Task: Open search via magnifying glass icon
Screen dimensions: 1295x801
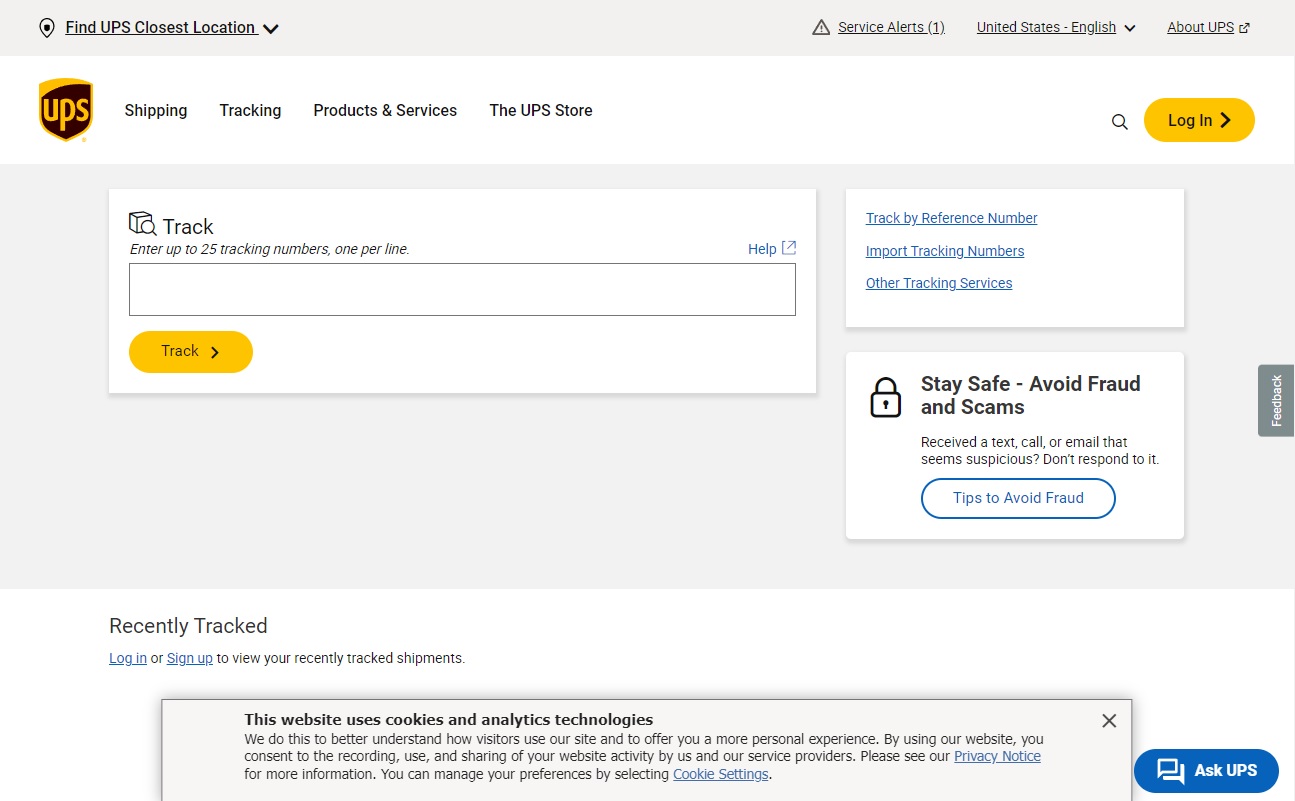Action: (1120, 121)
